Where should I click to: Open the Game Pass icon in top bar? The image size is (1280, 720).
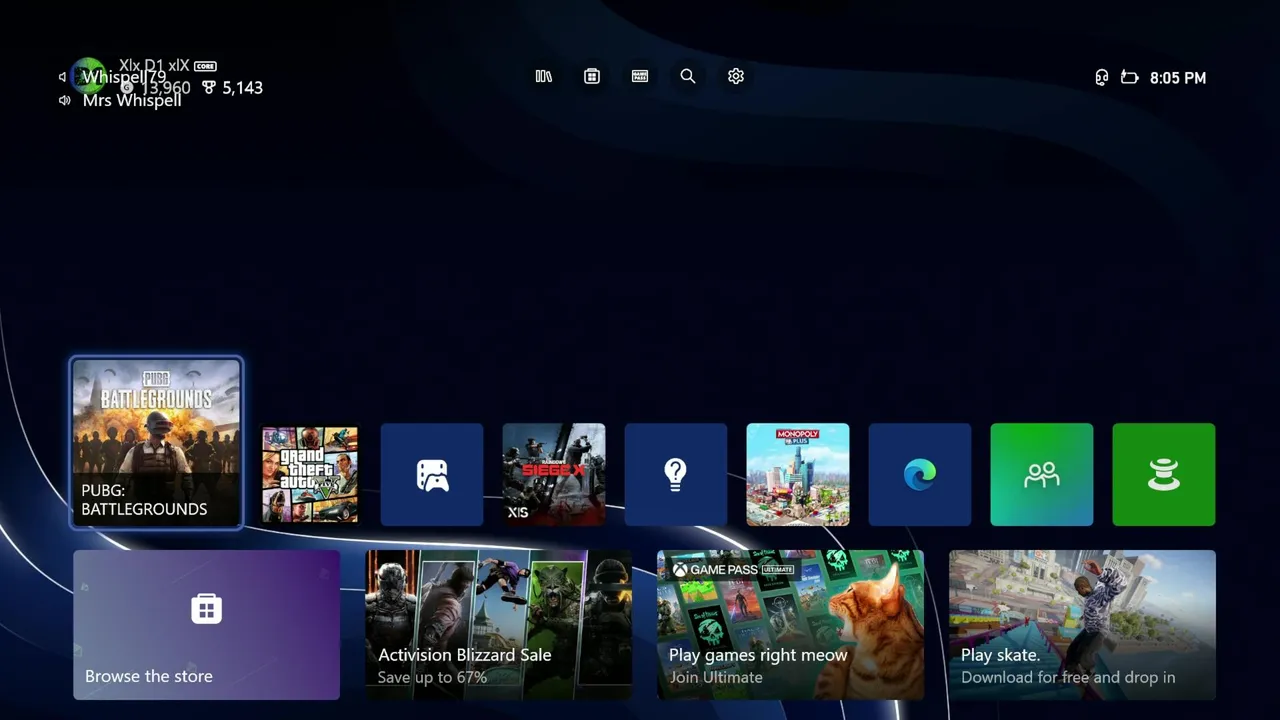point(640,76)
